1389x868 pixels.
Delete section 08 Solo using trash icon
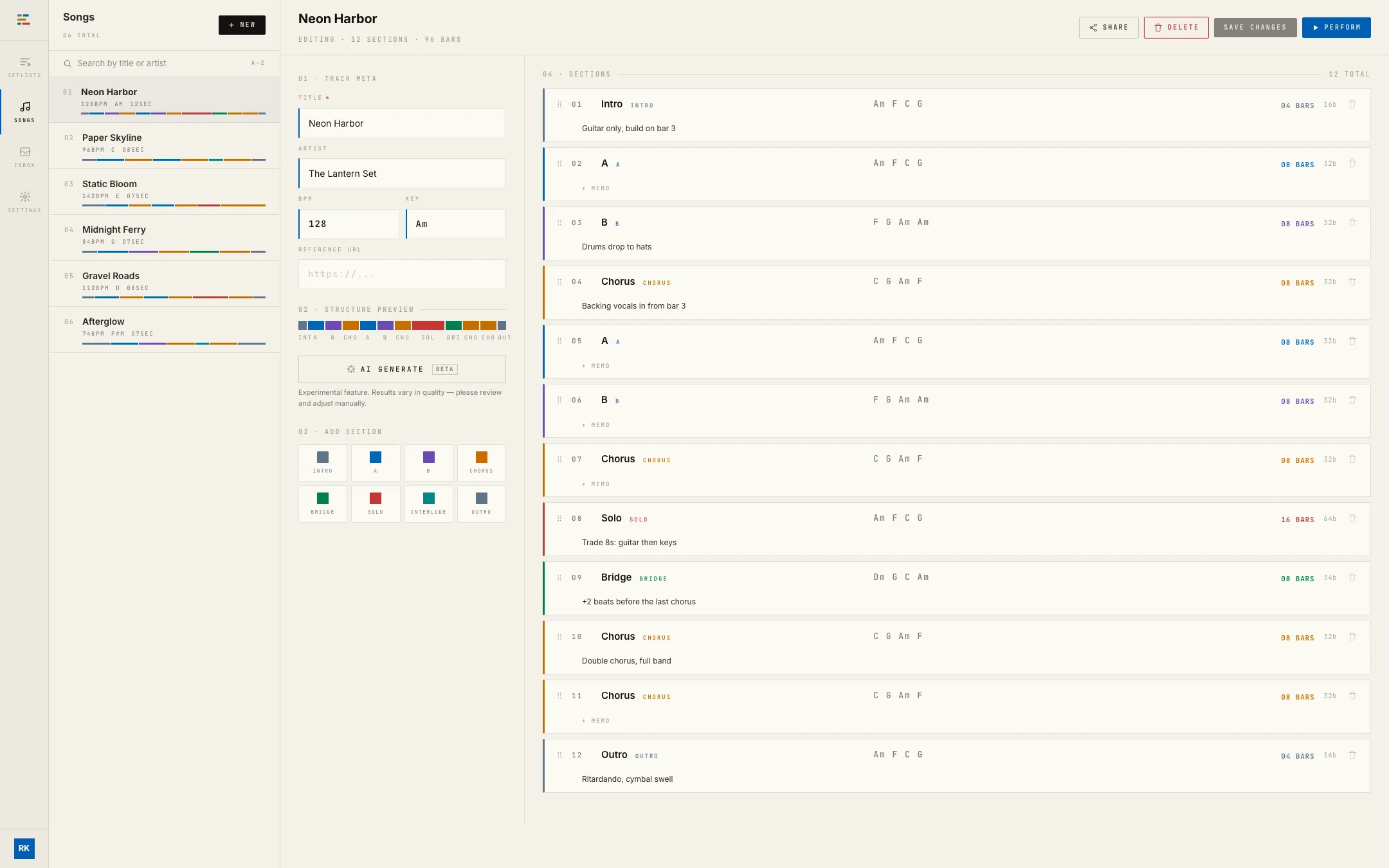tap(1352, 518)
